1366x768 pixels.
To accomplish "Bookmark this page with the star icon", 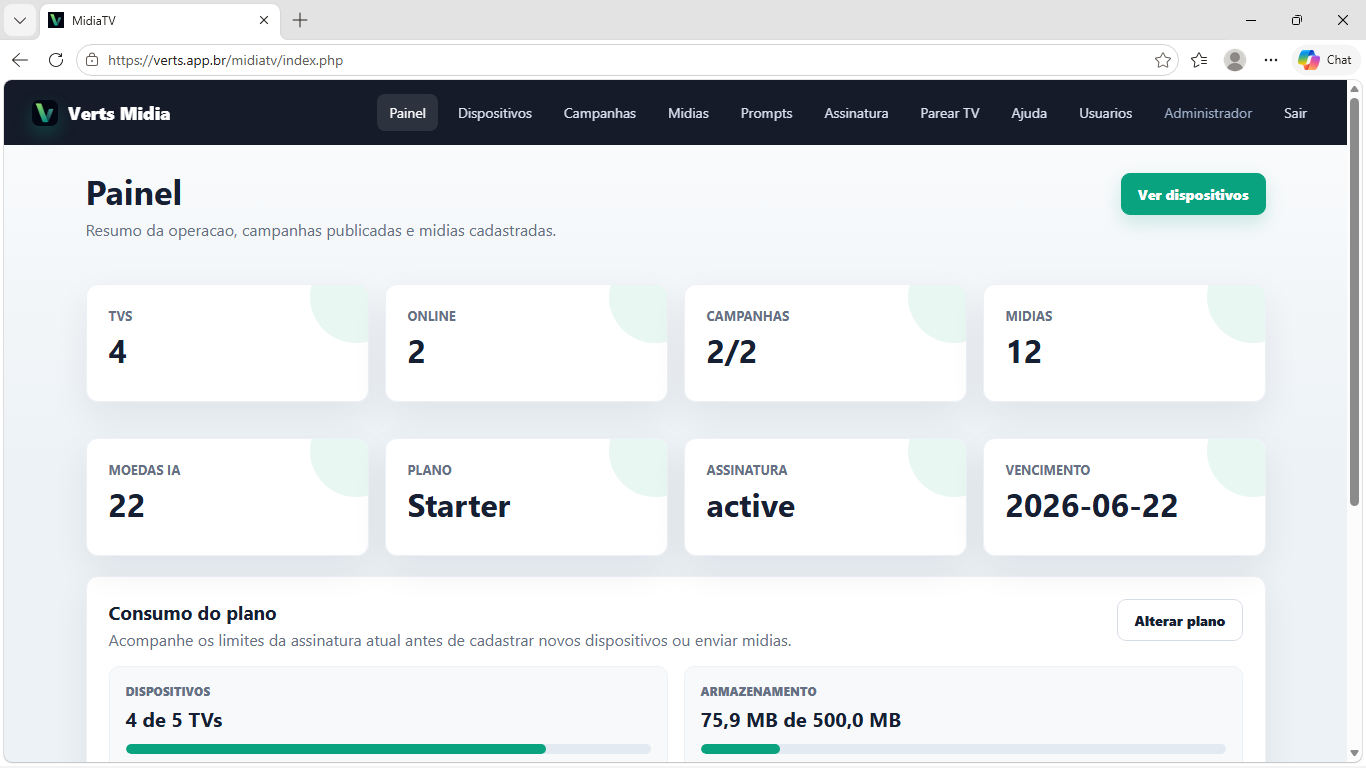I will tap(1163, 60).
